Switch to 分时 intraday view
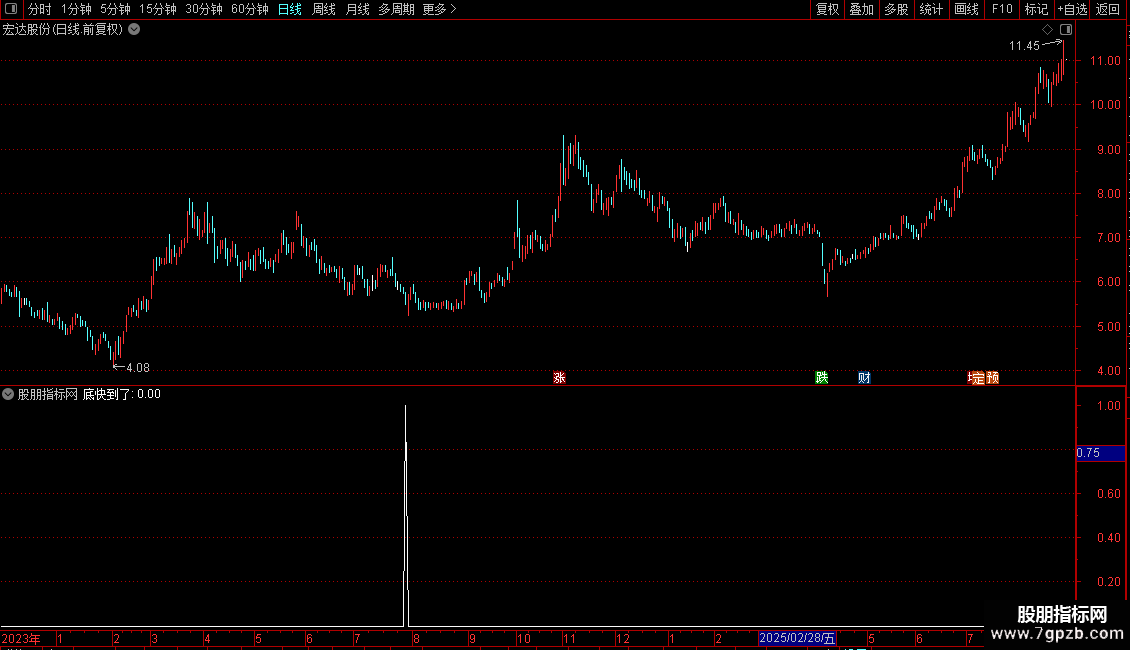The height and width of the screenshot is (650, 1130). 40,9
